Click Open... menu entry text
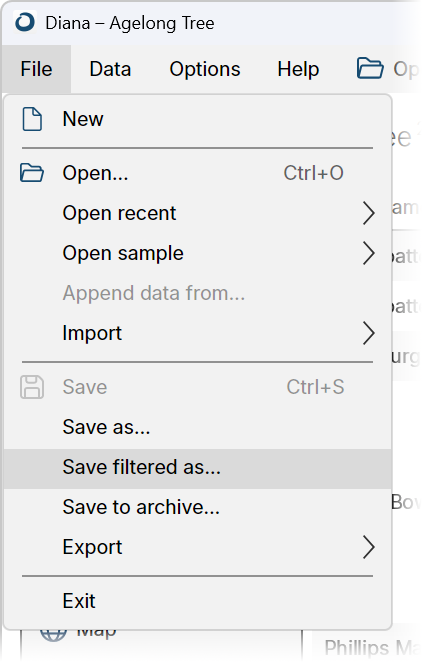Screen dimensions: 422x662 point(95,173)
